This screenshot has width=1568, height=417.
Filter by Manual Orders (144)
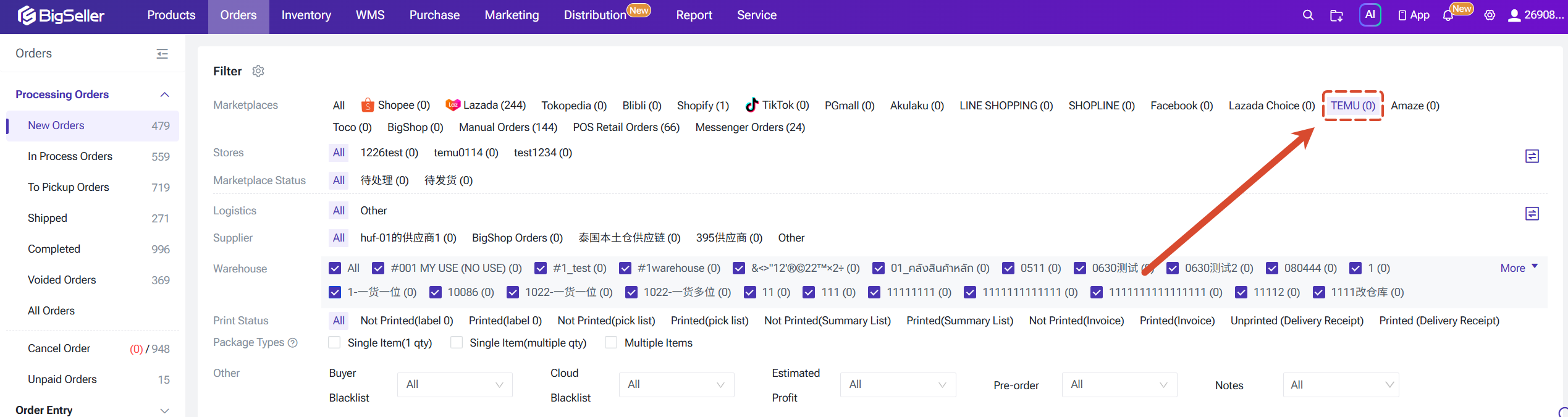[x=508, y=127]
